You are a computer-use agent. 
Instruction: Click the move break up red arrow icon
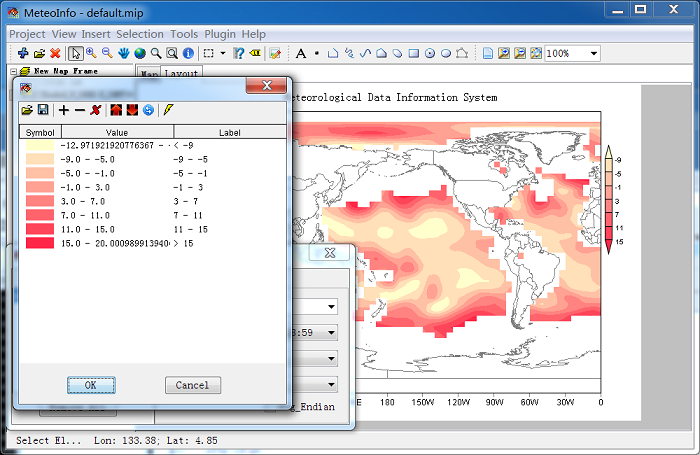click(116, 110)
